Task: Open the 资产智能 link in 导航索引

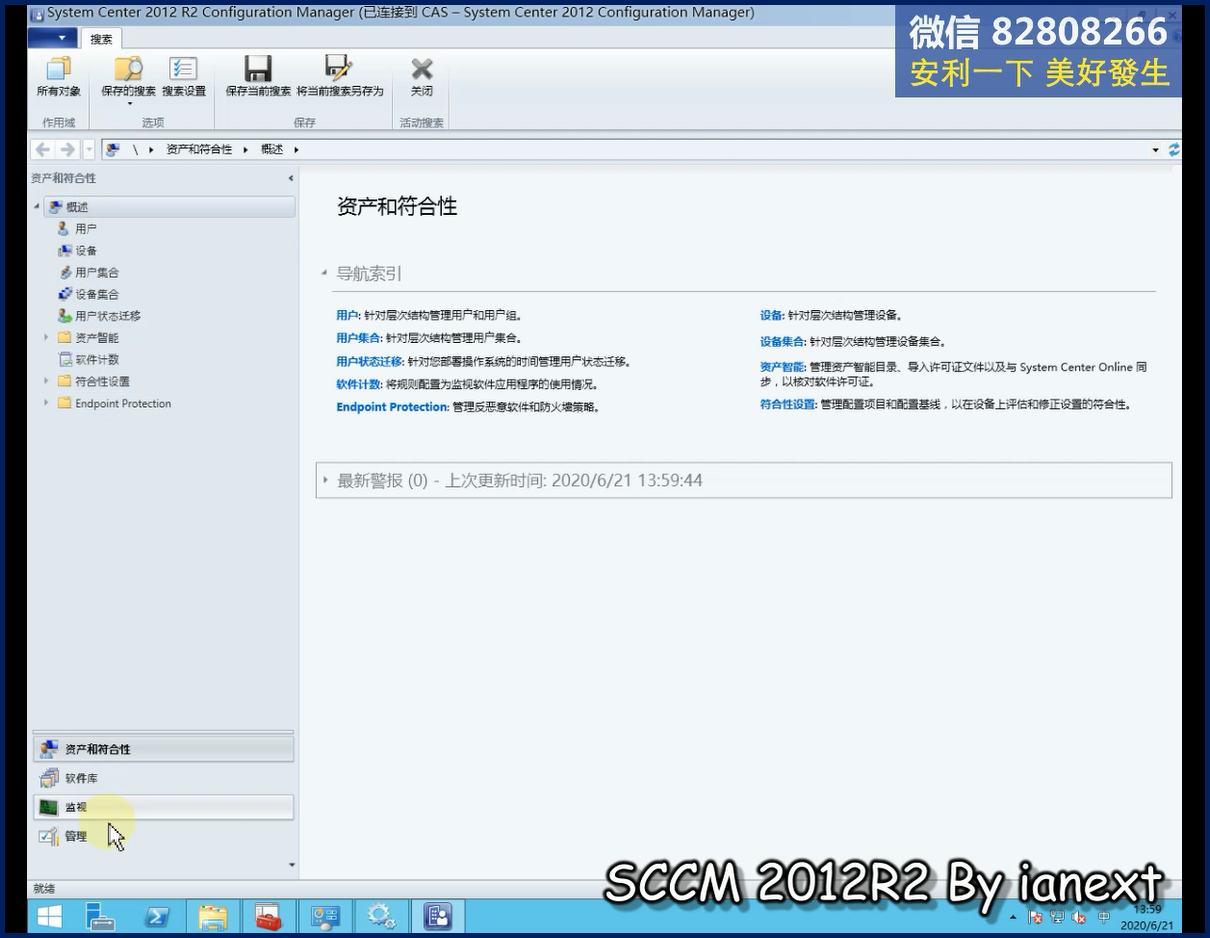Action: [x=782, y=367]
